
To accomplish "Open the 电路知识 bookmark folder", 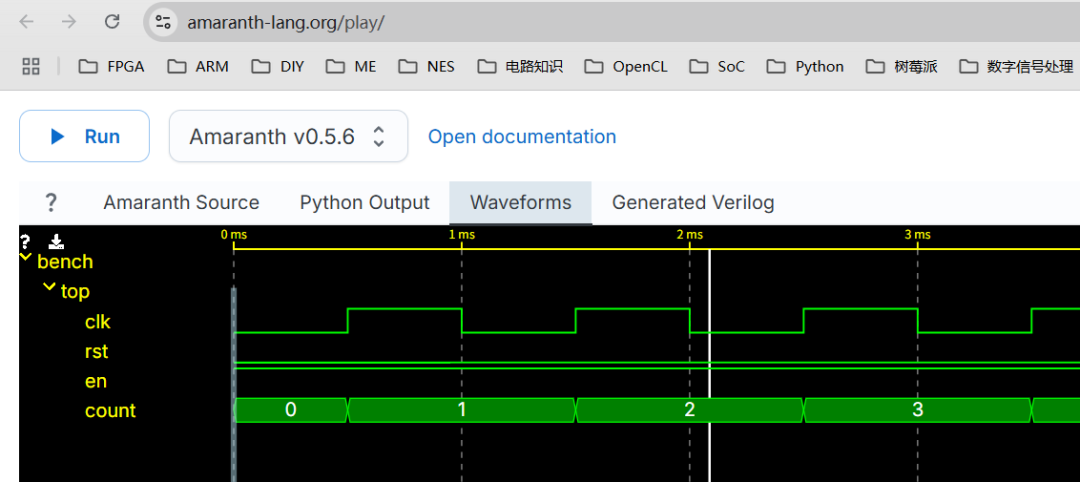I will click(521, 67).
